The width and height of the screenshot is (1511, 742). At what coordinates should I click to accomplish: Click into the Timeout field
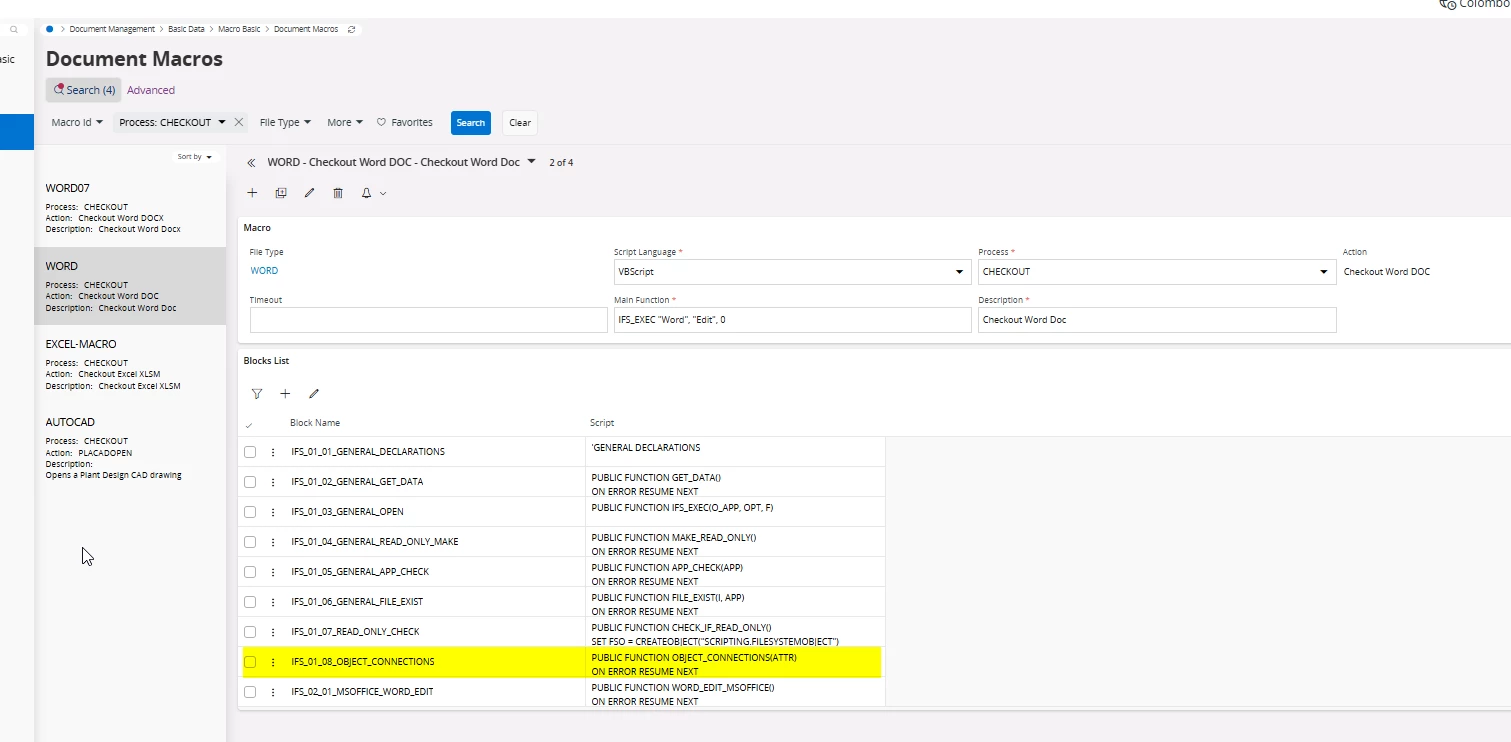tap(429, 320)
